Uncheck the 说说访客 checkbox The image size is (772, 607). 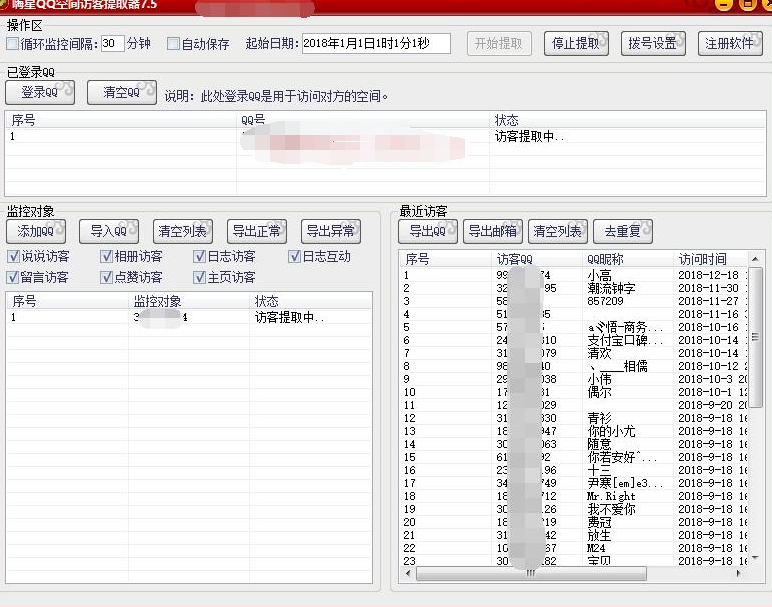[x=13, y=256]
